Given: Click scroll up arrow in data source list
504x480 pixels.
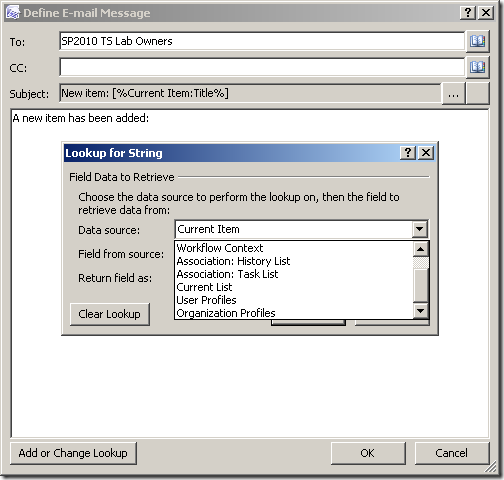Looking at the screenshot, I should [421, 249].
